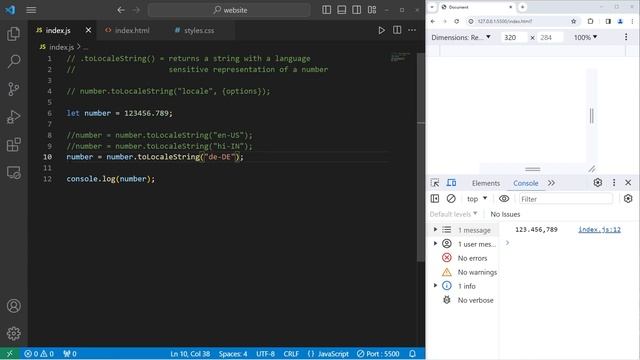640x360 pixels.
Task: Open the top JavaScript context dropdown
Action: [477, 199]
